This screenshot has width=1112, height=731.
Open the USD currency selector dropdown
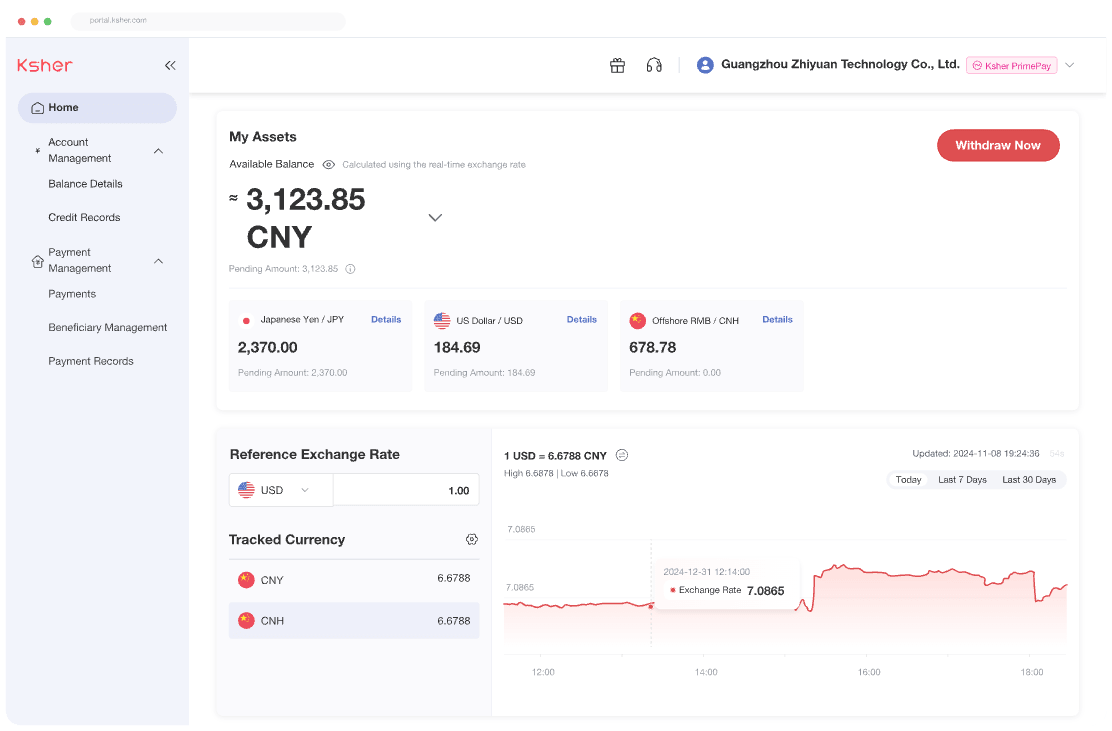point(281,490)
